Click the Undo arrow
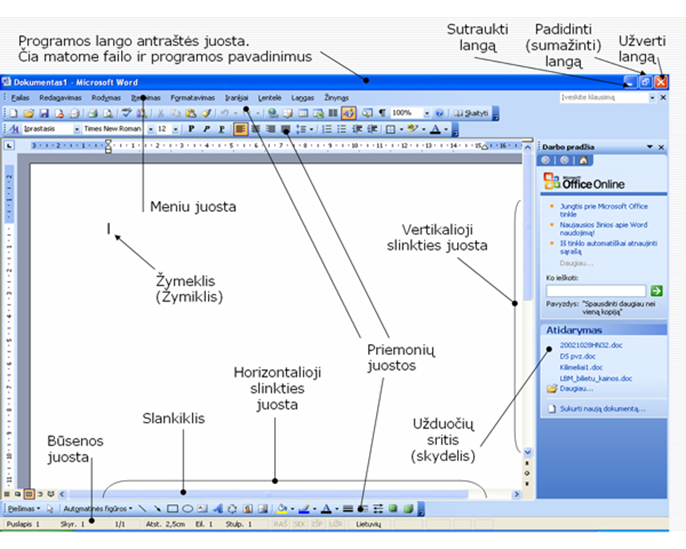Screen dimensions: 686x549 point(224,113)
